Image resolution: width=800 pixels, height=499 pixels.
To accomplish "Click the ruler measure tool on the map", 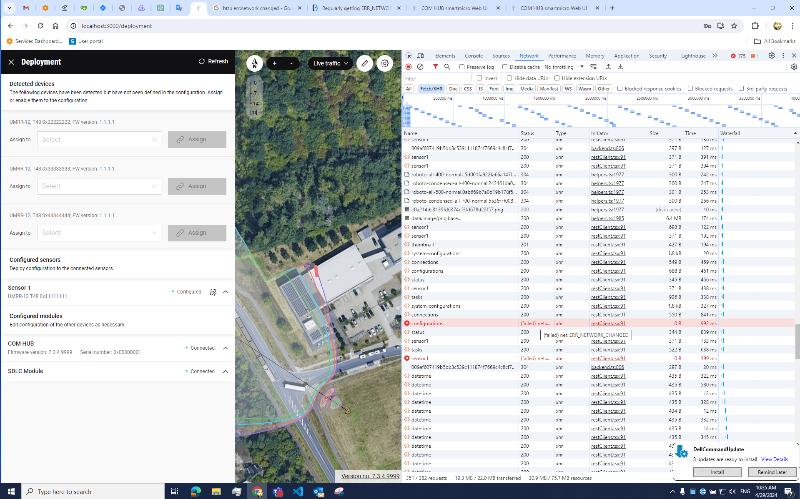I will click(364, 63).
